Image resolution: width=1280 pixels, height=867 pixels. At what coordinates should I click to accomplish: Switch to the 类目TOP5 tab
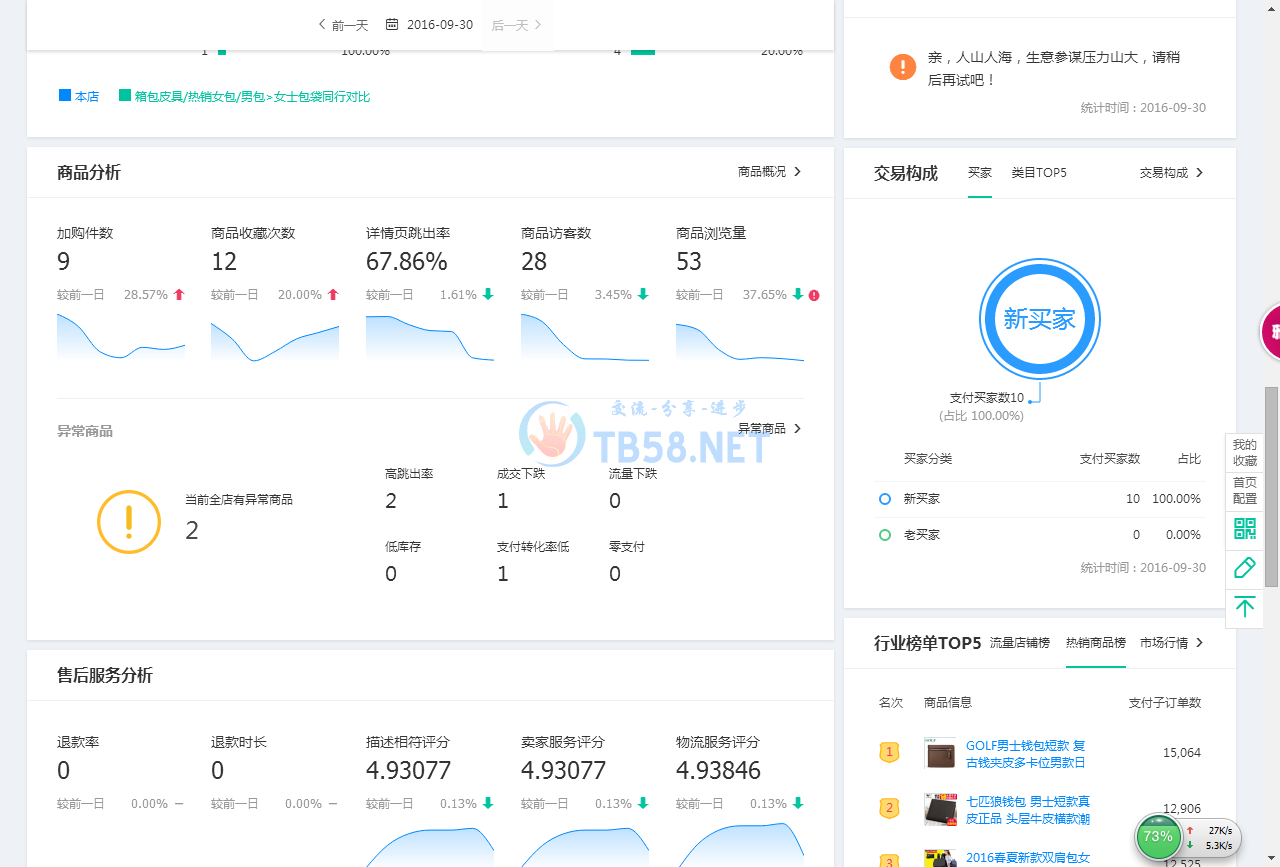point(1039,173)
